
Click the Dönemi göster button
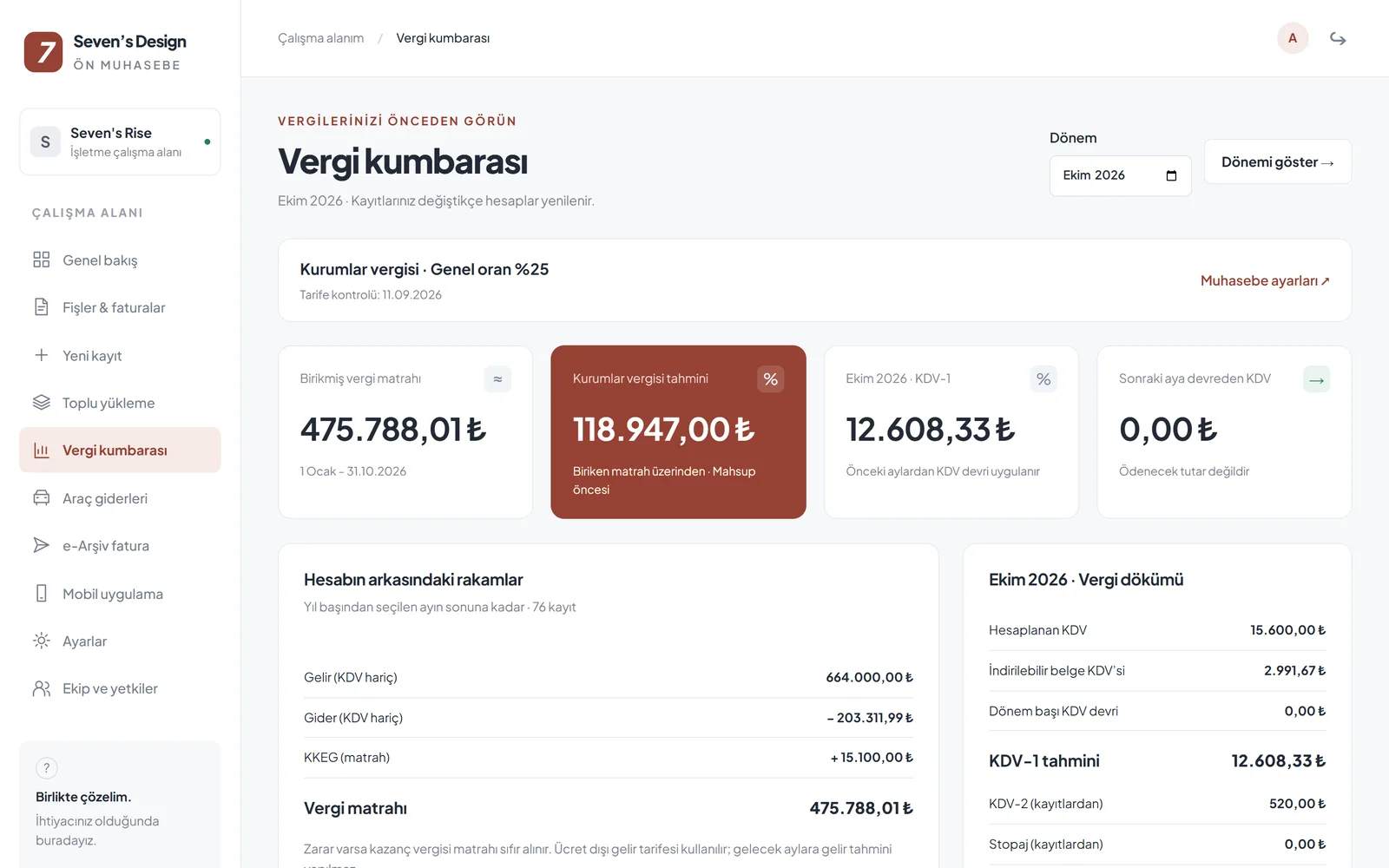coord(1277,161)
